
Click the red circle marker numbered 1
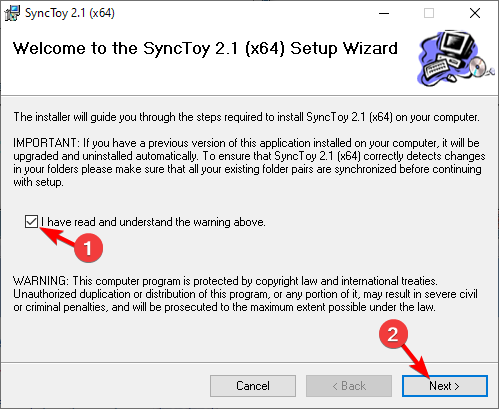[x=88, y=248]
